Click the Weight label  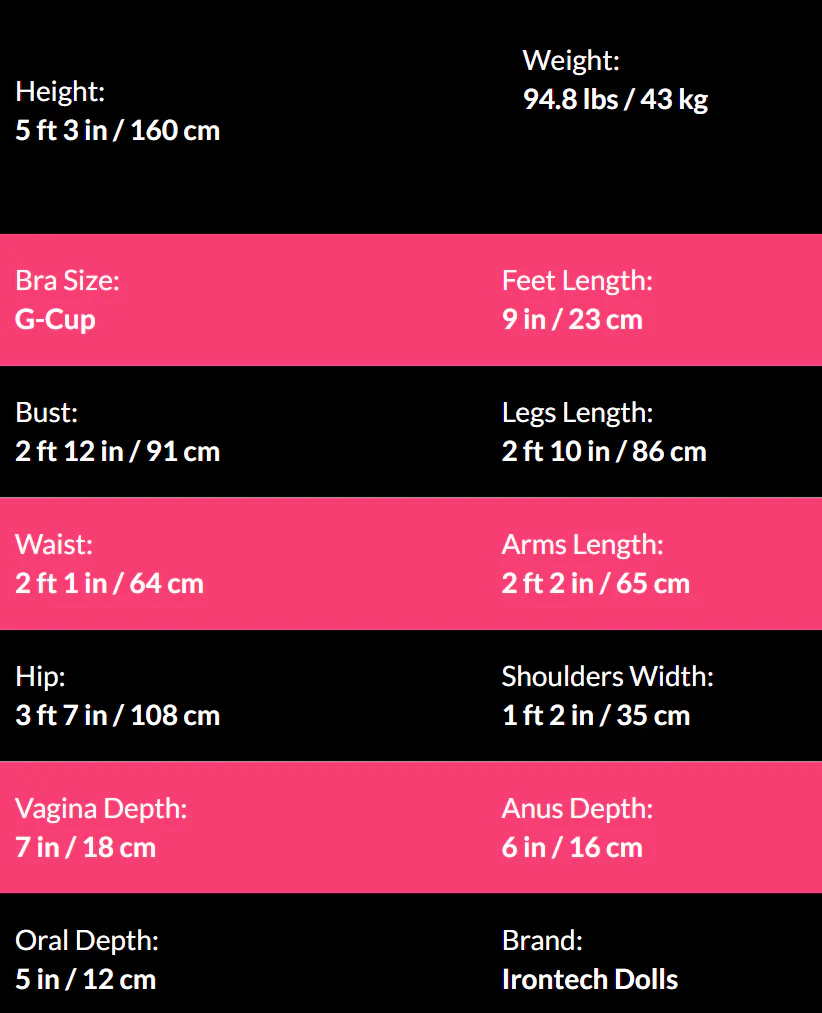coord(571,61)
